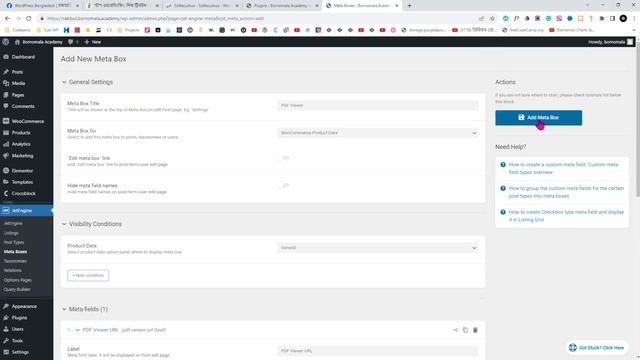This screenshot has width=640, height=360.
Task: Click into the Meta Box Title input
Action: point(378,105)
